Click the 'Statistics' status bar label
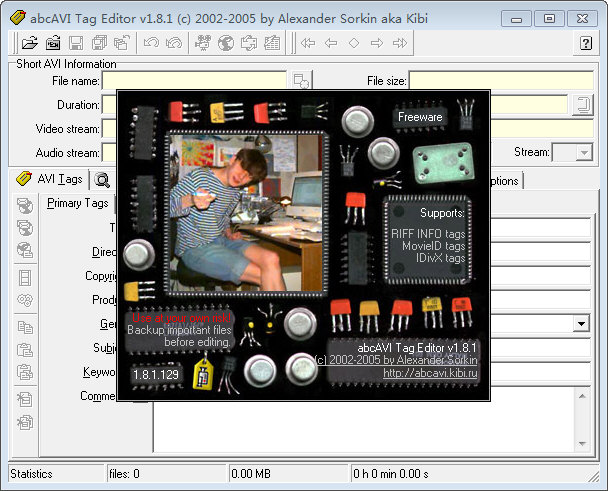This screenshot has height=491, width=608. (x=31, y=474)
